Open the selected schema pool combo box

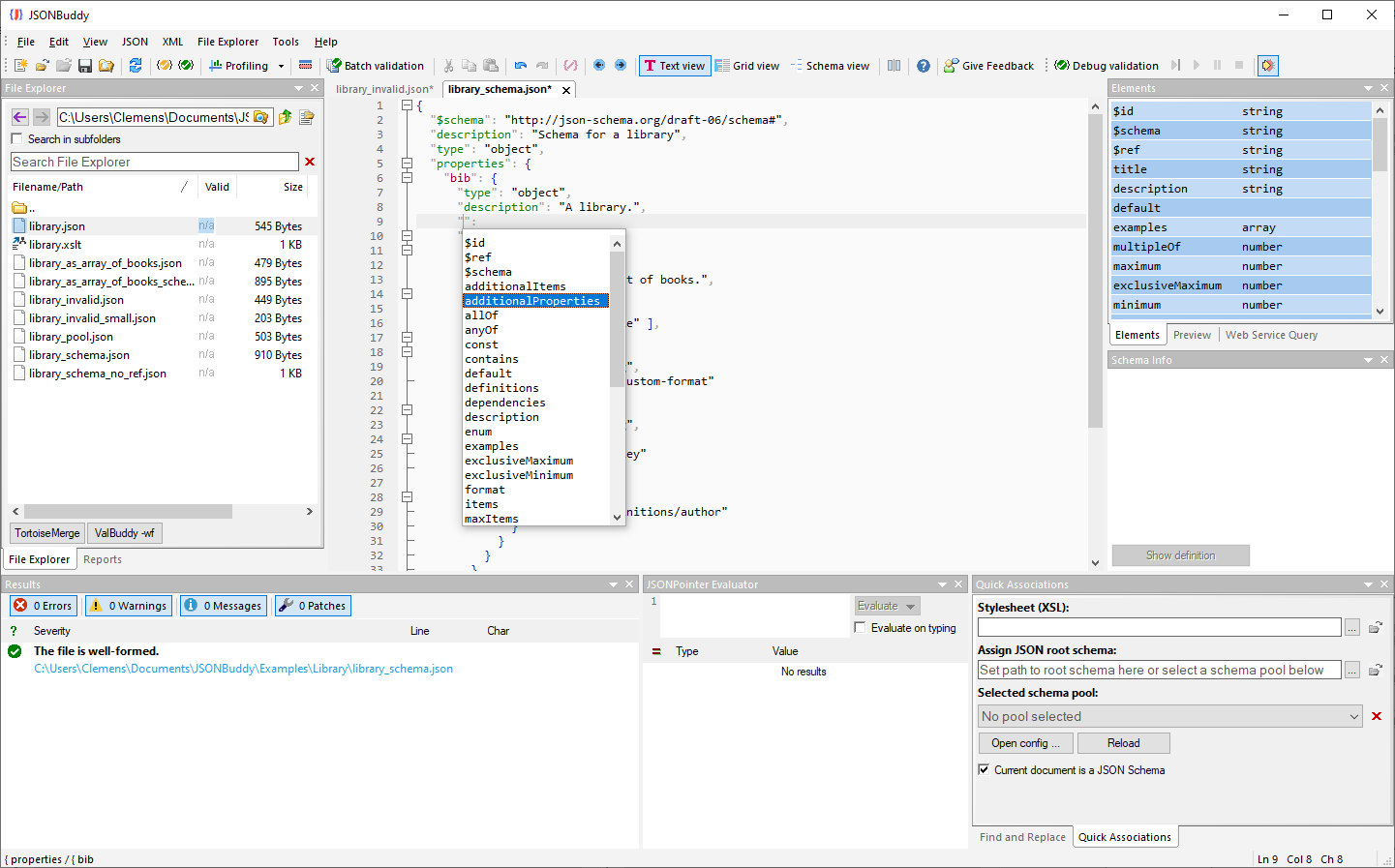click(x=1170, y=716)
